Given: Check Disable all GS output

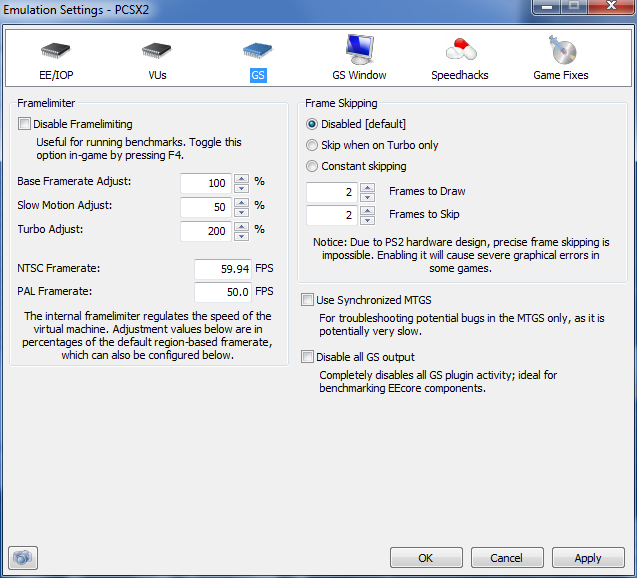Looking at the screenshot, I should pyautogui.click(x=307, y=357).
